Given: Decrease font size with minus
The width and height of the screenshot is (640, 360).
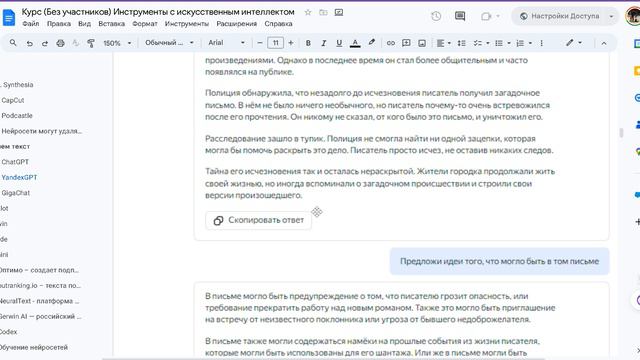Looking at the screenshot, I should pyautogui.click(x=260, y=43).
